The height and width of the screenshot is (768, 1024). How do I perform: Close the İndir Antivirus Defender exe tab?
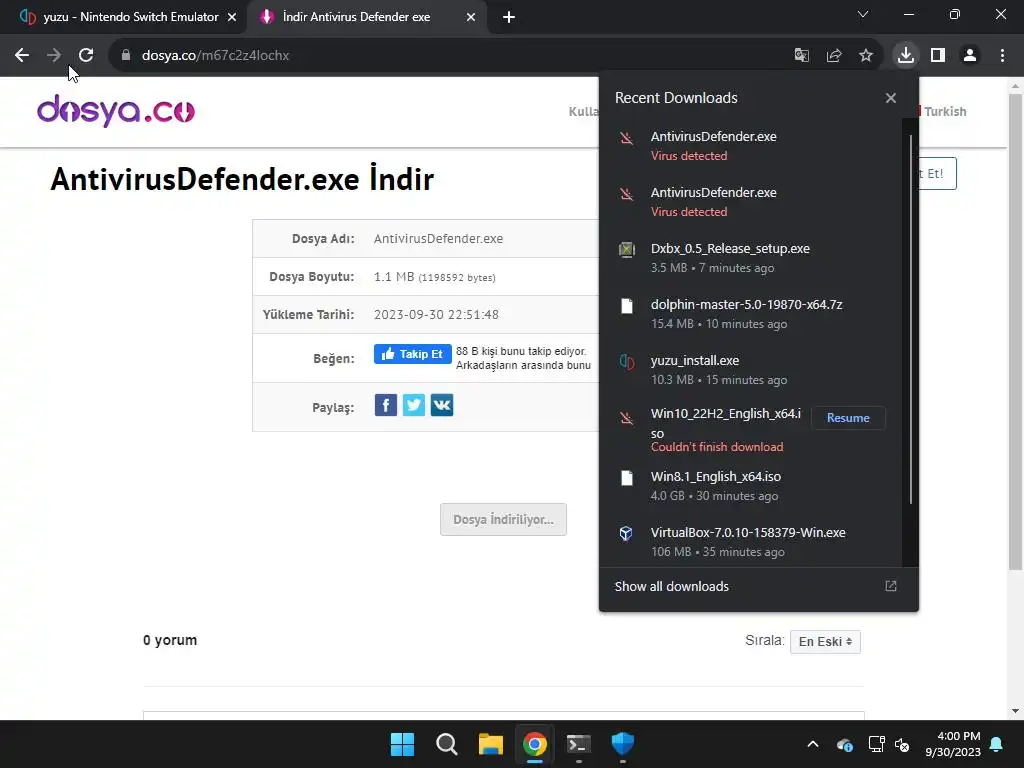click(471, 17)
